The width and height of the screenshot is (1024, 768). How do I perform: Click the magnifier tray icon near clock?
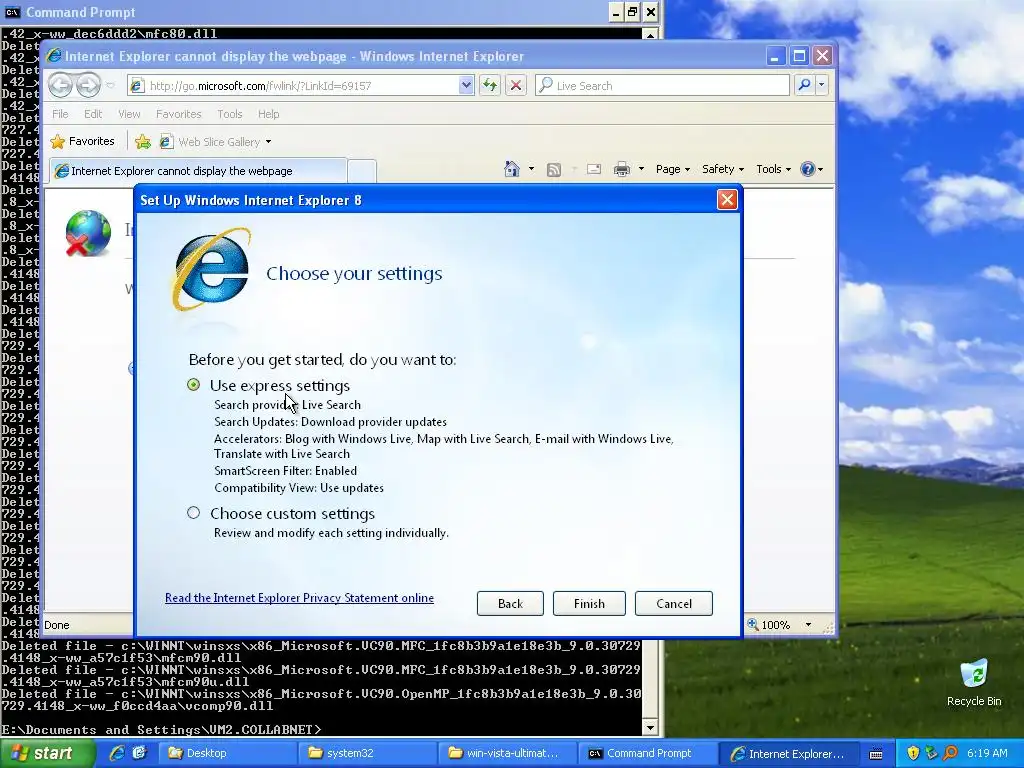[x=950, y=753]
